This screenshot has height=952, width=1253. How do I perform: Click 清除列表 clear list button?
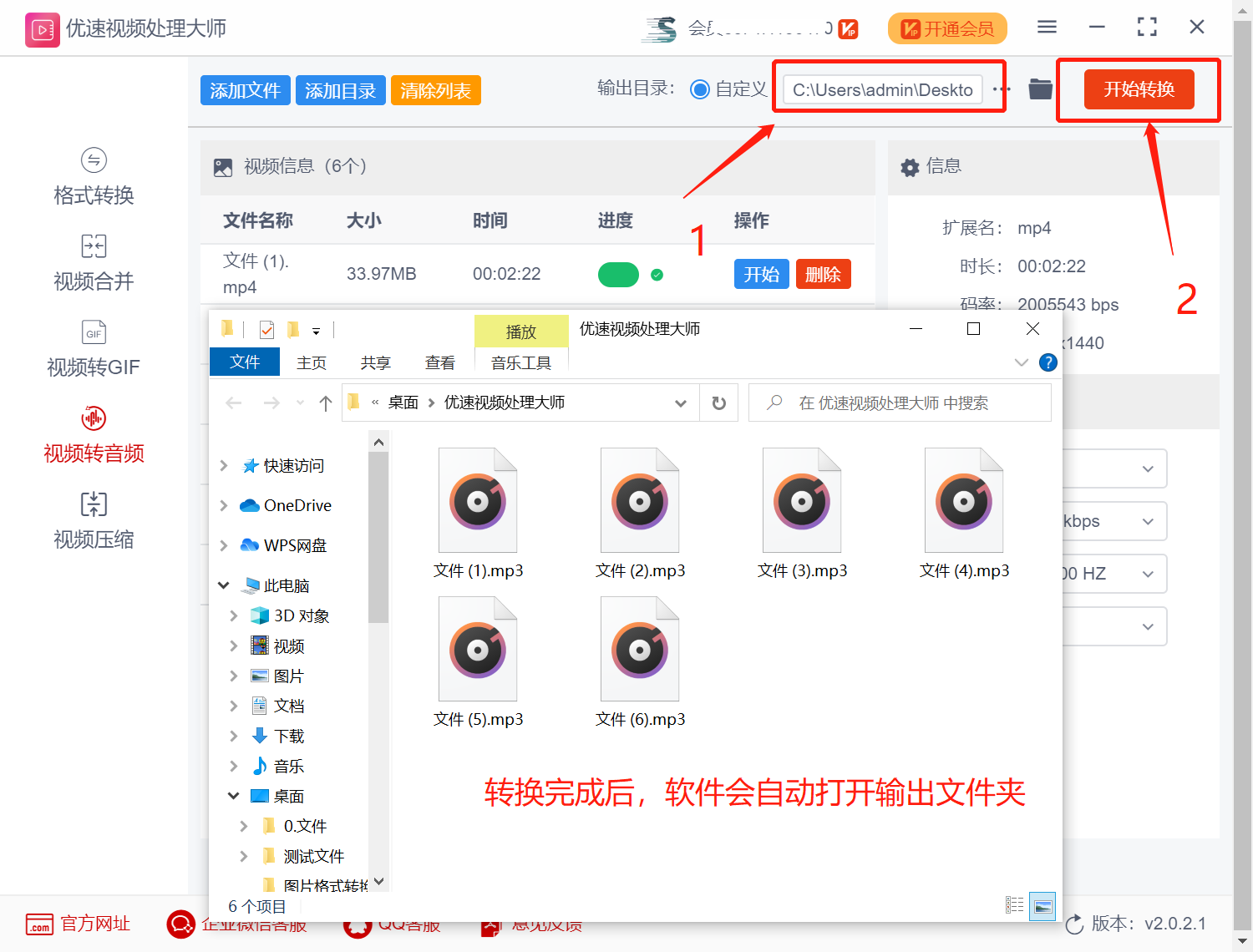(x=435, y=90)
